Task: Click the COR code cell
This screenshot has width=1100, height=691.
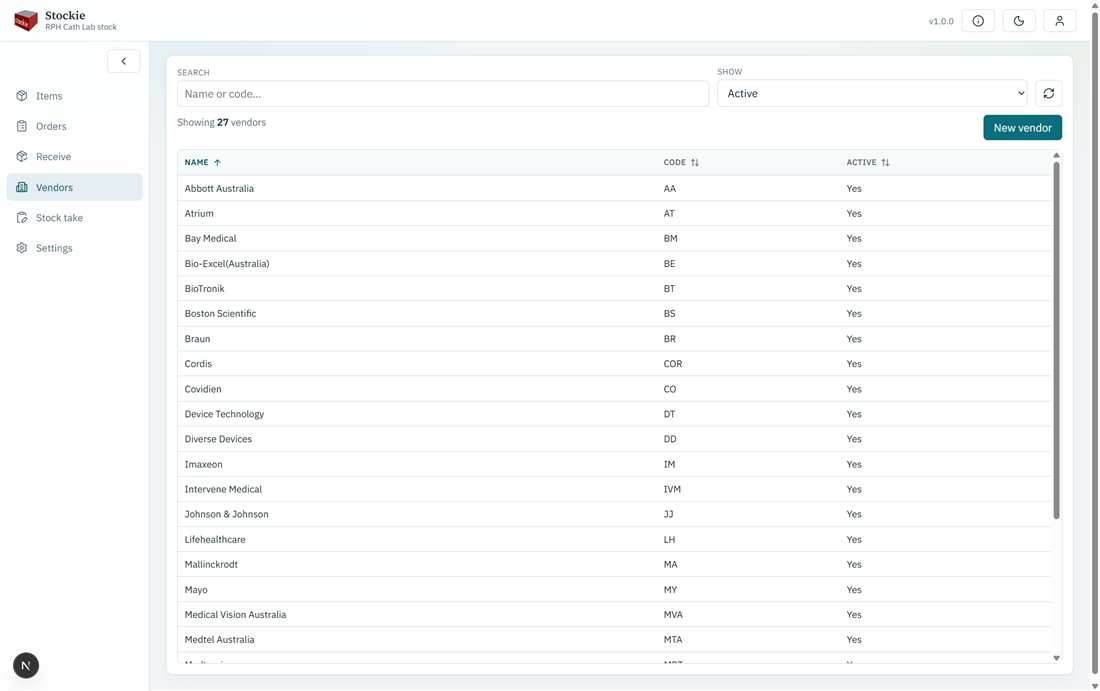Action: pos(673,363)
